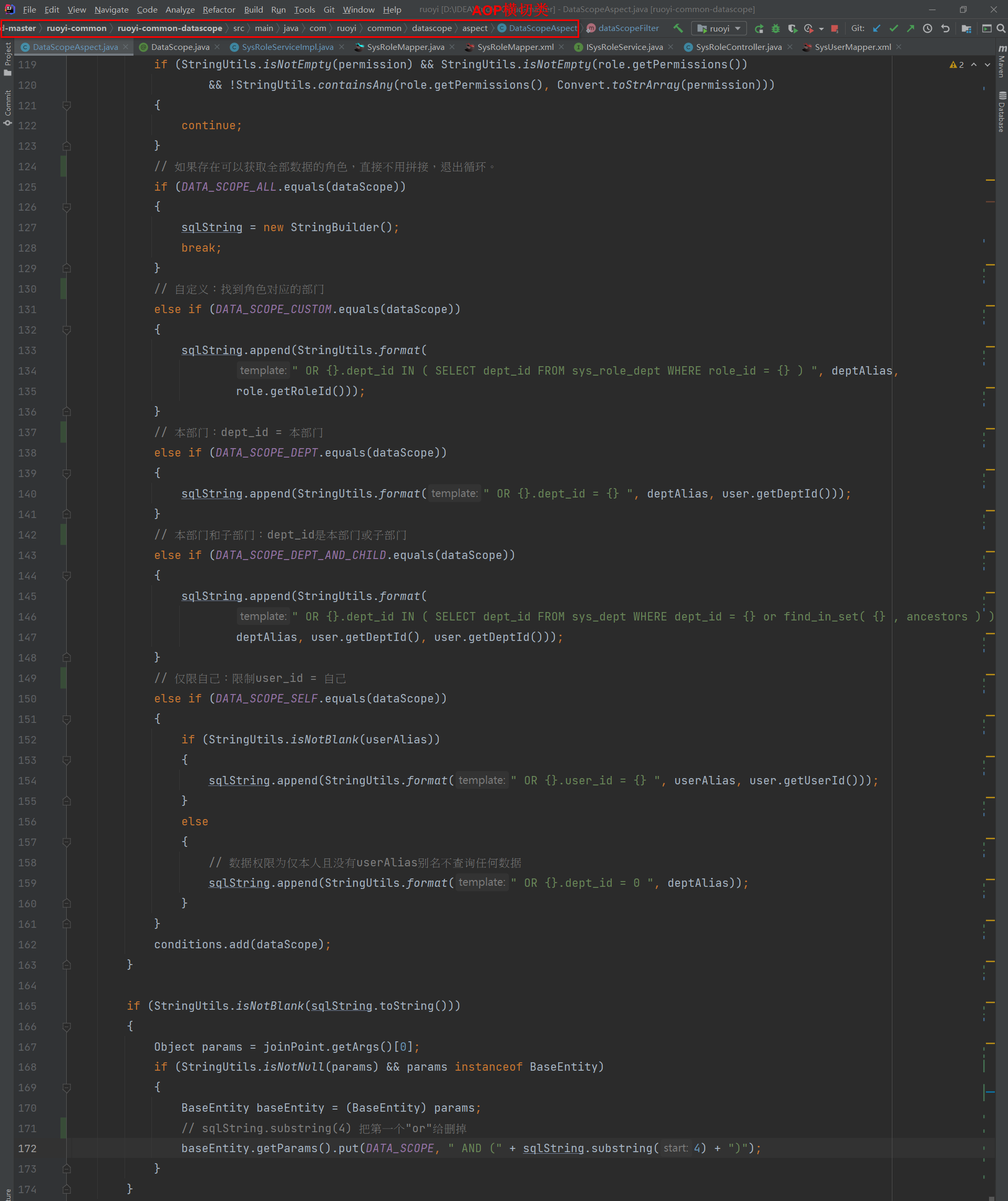1008x1201 pixels.
Task: Click the Git Commit green checkmark
Action: (893, 28)
